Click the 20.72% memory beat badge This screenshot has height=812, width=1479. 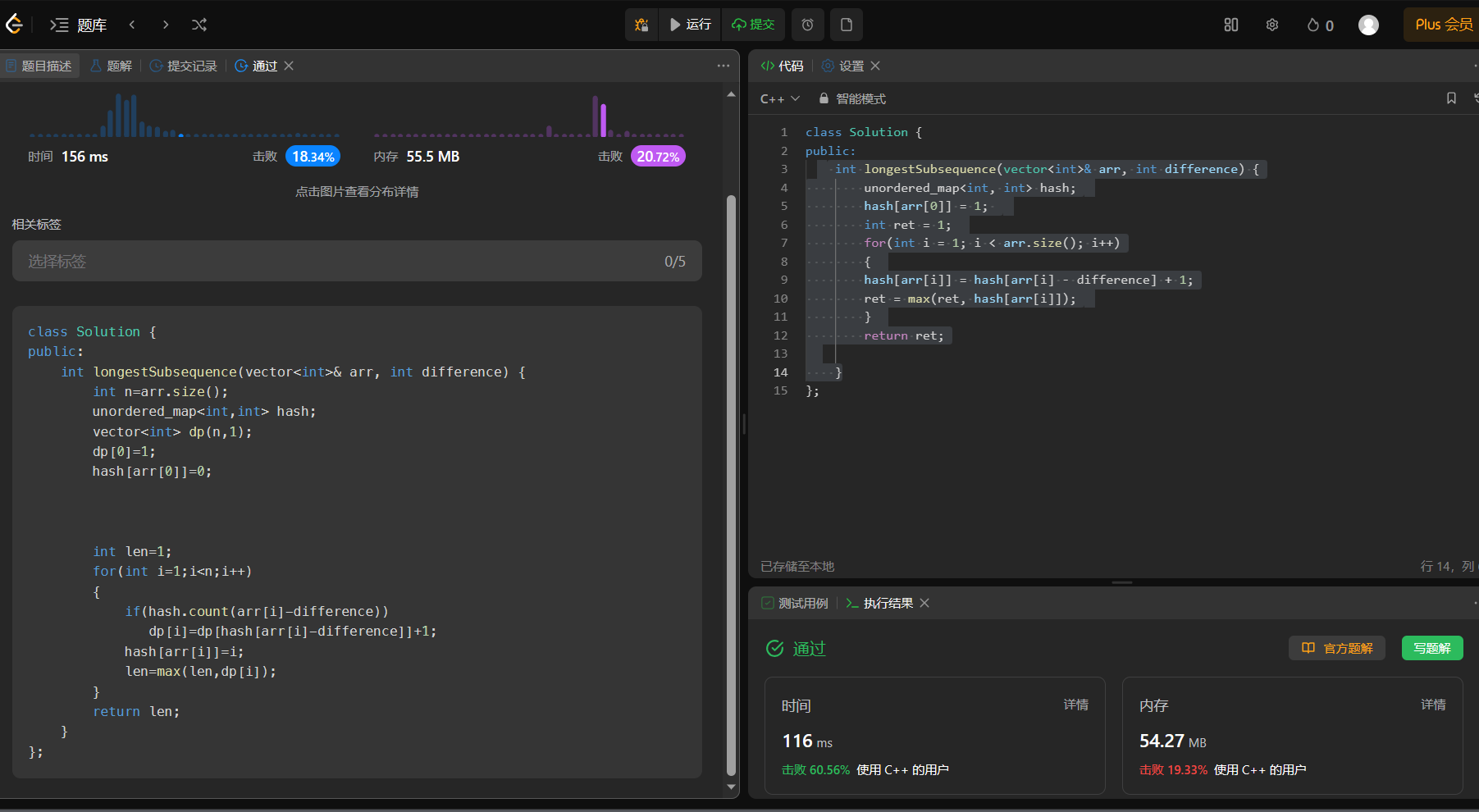pos(658,157)
